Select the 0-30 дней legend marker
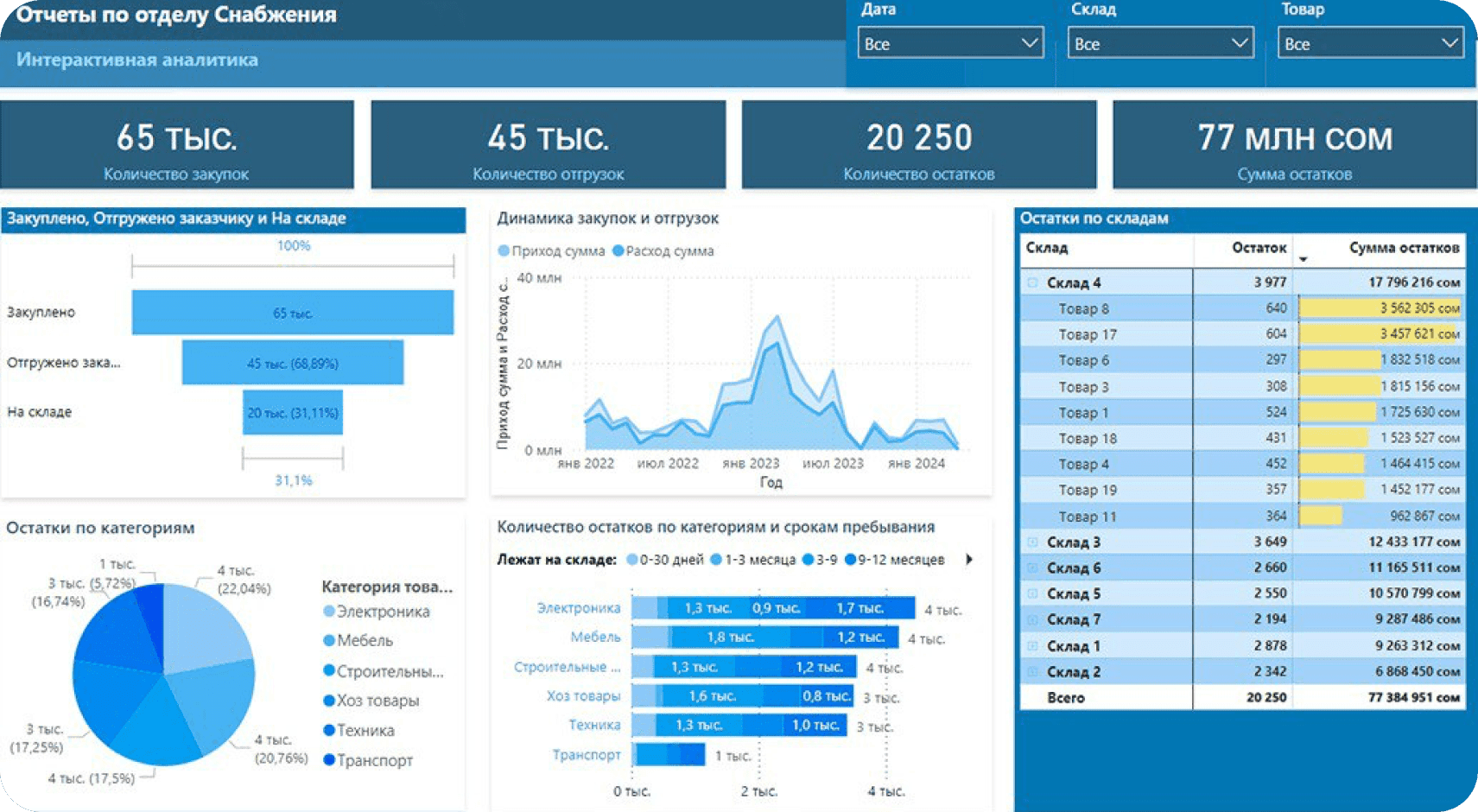This screenshot has width=1478, height=812. [x=632, y=560]
